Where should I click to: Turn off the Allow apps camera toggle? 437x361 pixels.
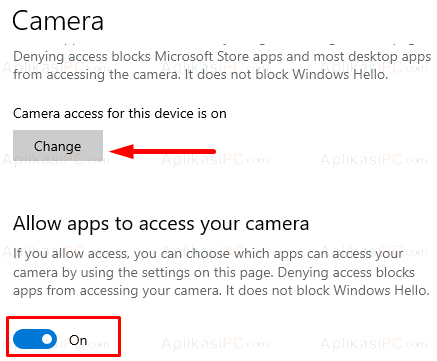[35, 339]
